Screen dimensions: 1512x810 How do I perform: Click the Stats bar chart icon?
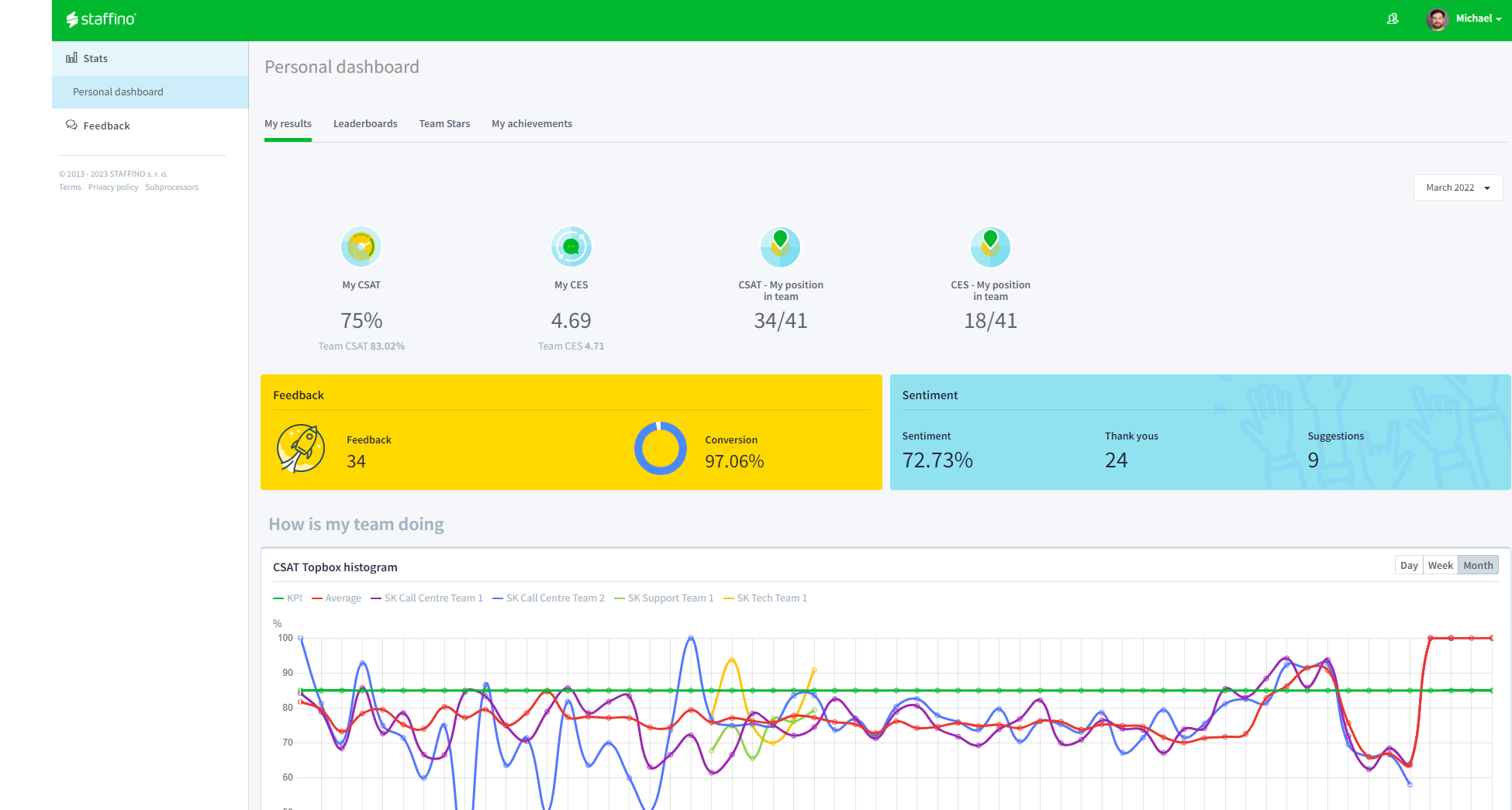(x=71, y=58)
